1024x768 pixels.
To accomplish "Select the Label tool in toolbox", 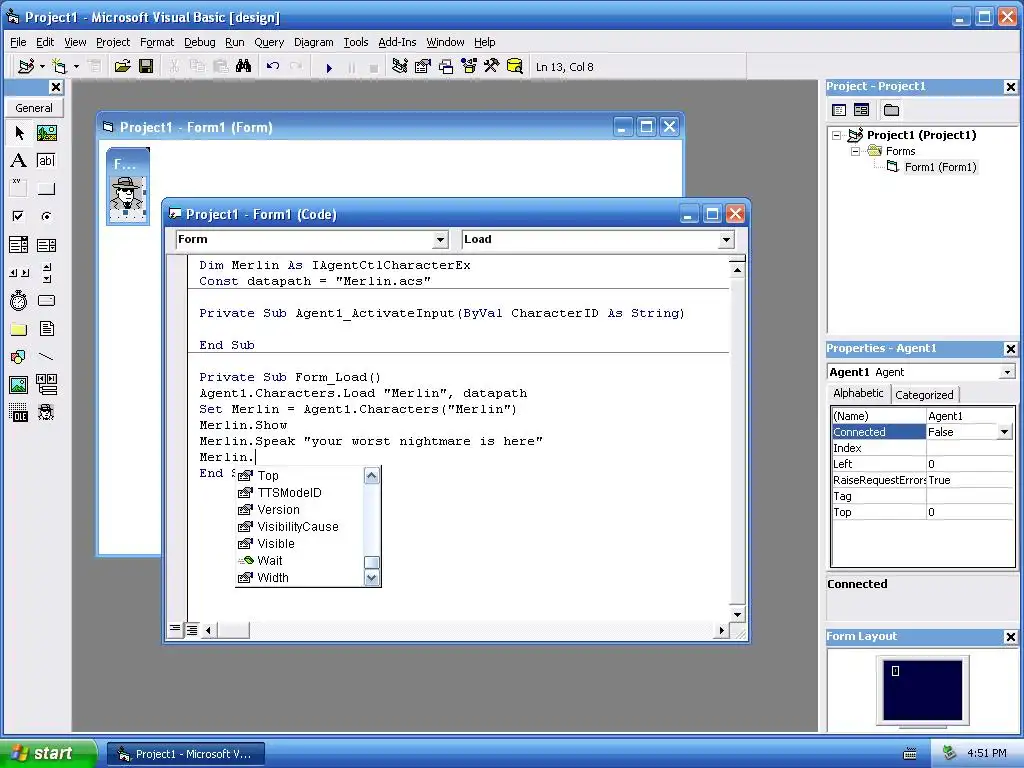I will (19, 161).
